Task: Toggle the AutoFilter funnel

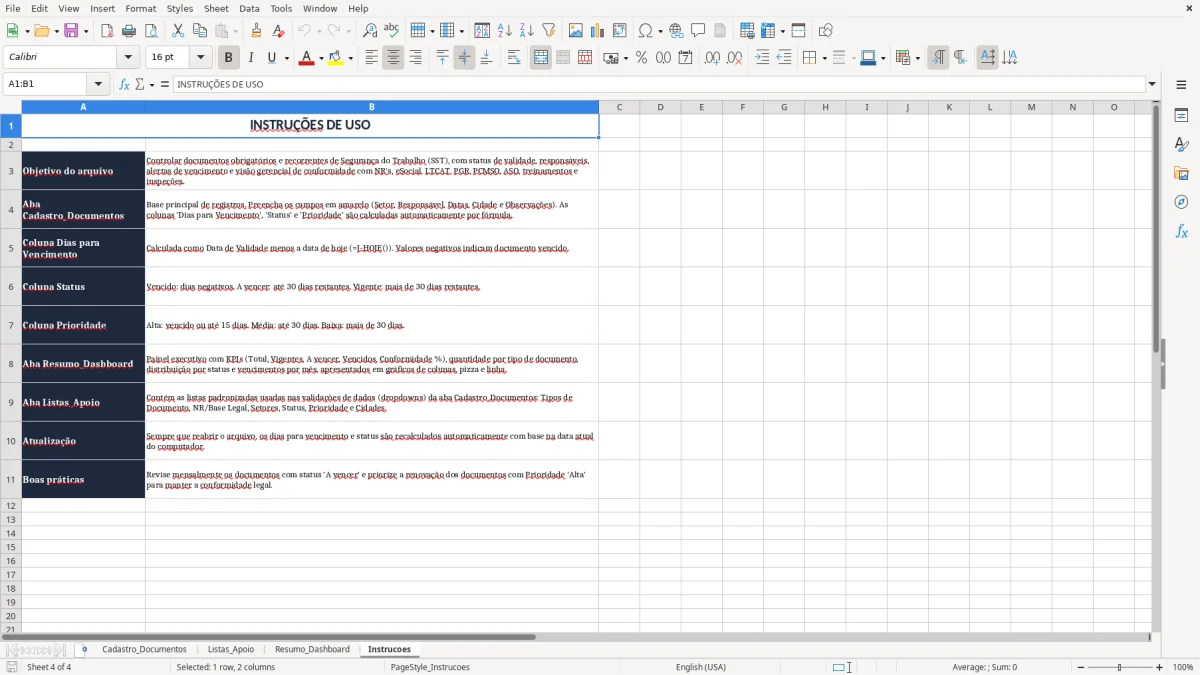Action: pyautogui.click(x=548, y=31)
